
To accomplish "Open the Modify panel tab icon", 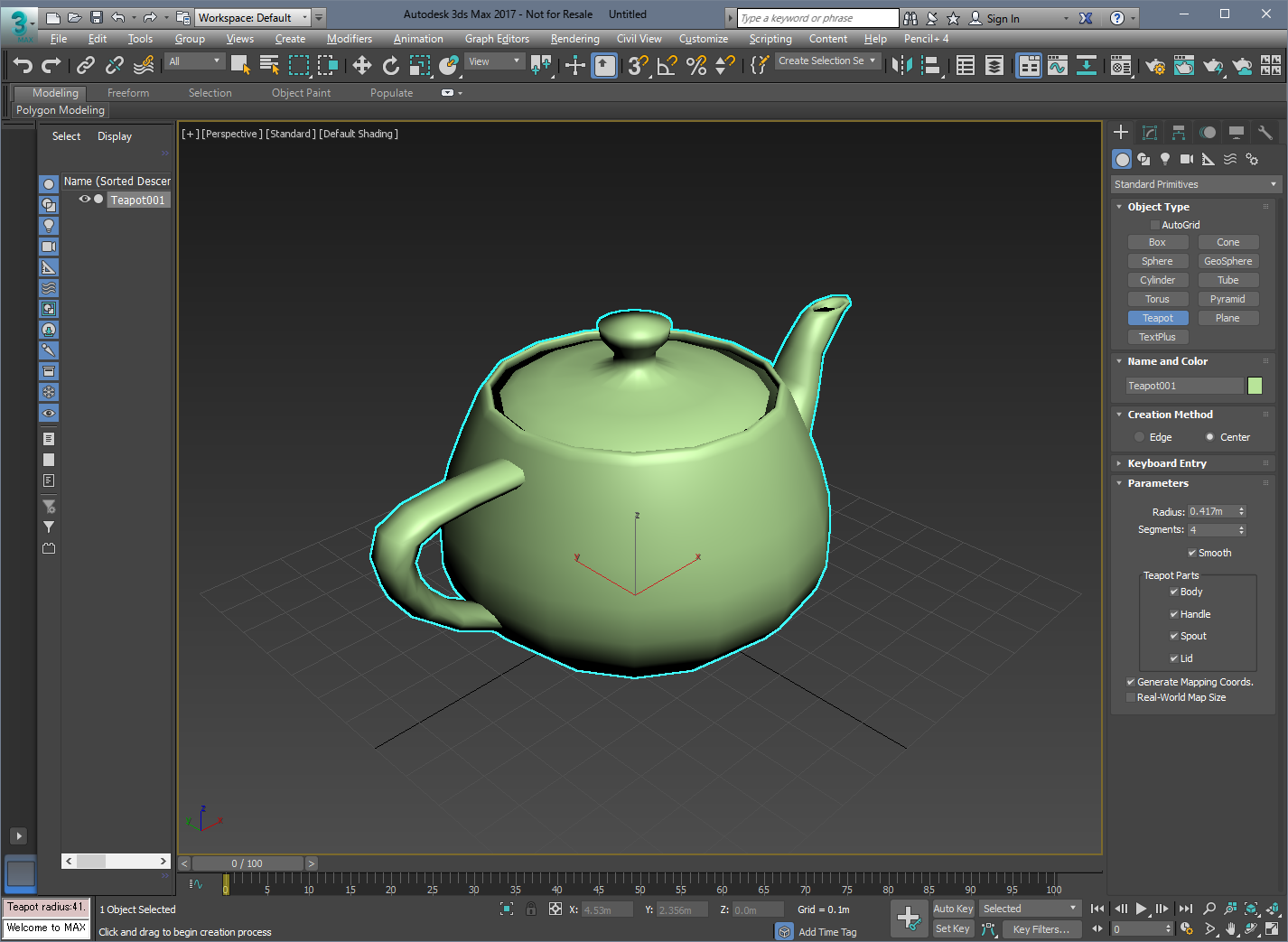I will (1150, 133).
